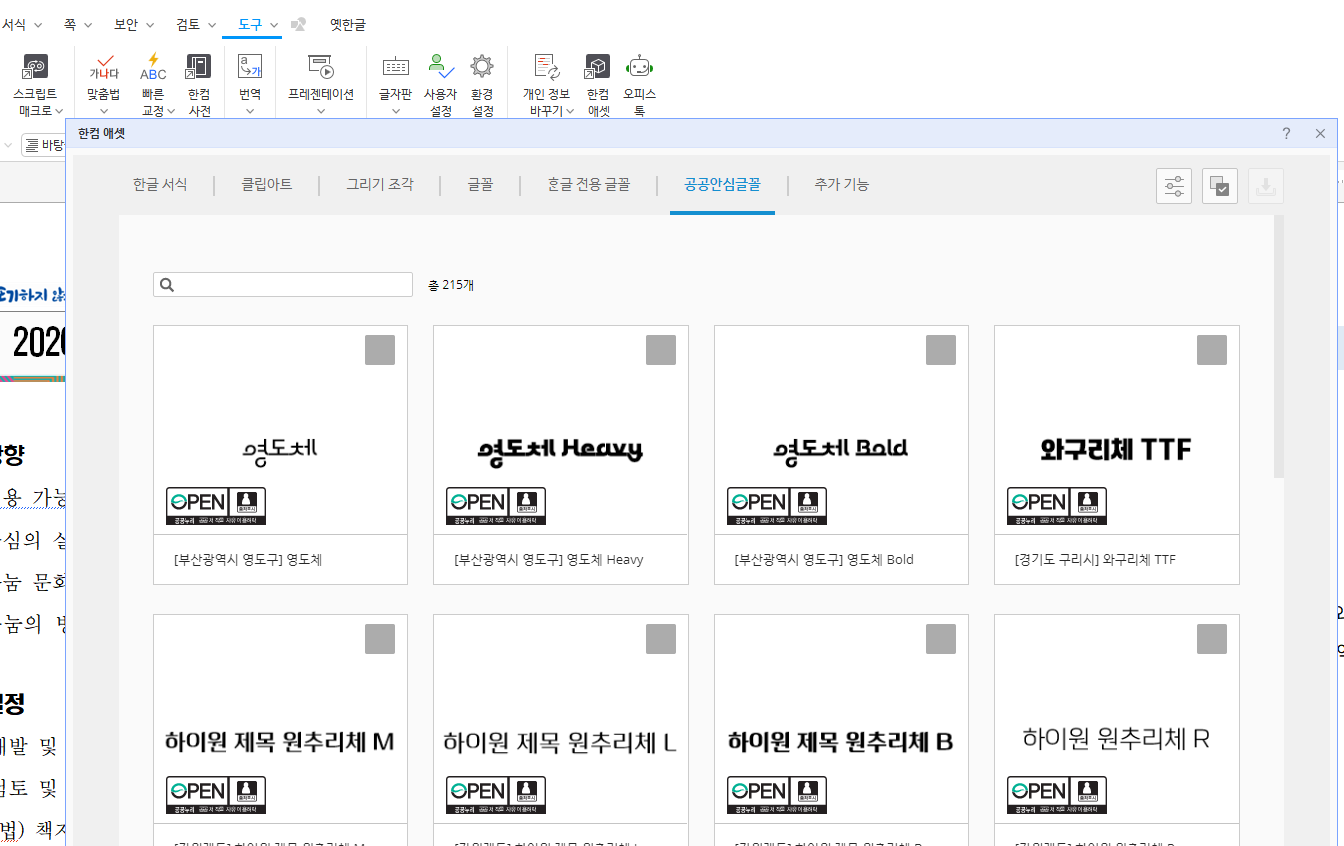1344x846 pixels.
Task: Switch to the 한글 서식 tab
Action: click(160, 185)
